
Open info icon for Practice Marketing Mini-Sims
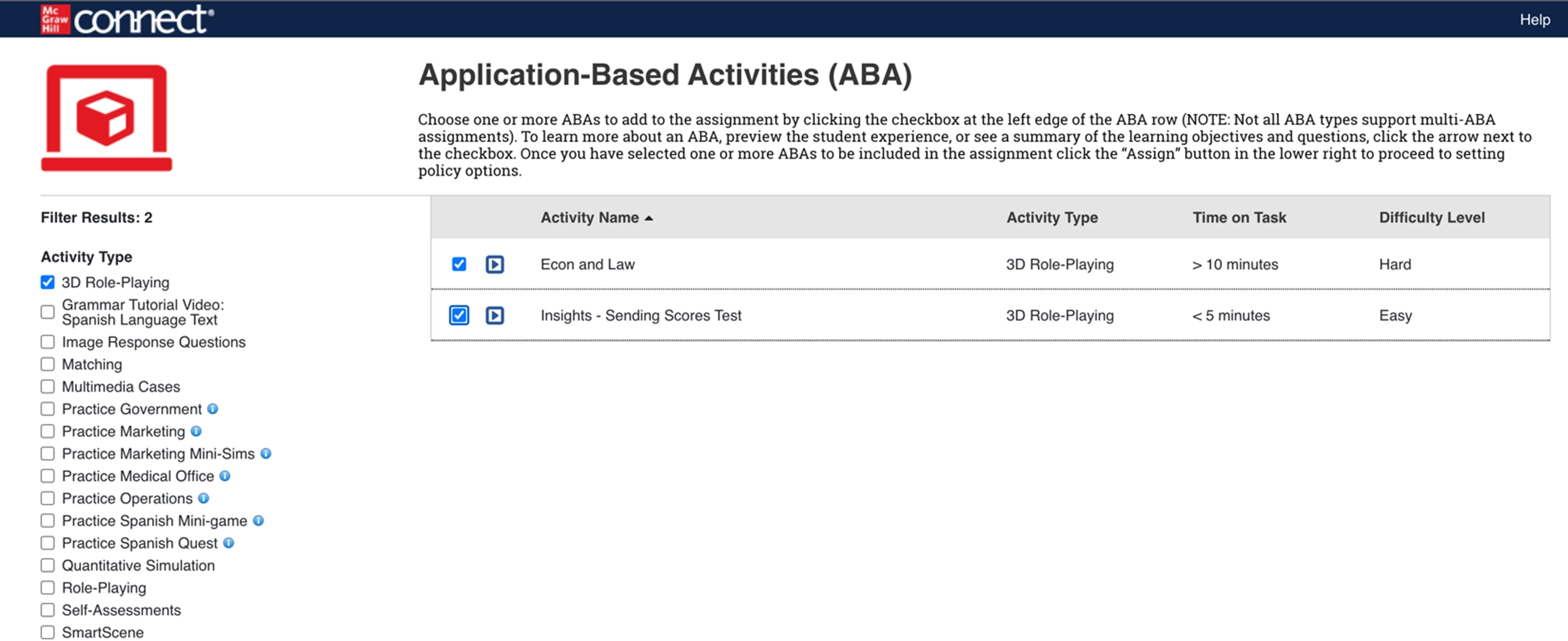pyautogui.click(x=266, y=454)
